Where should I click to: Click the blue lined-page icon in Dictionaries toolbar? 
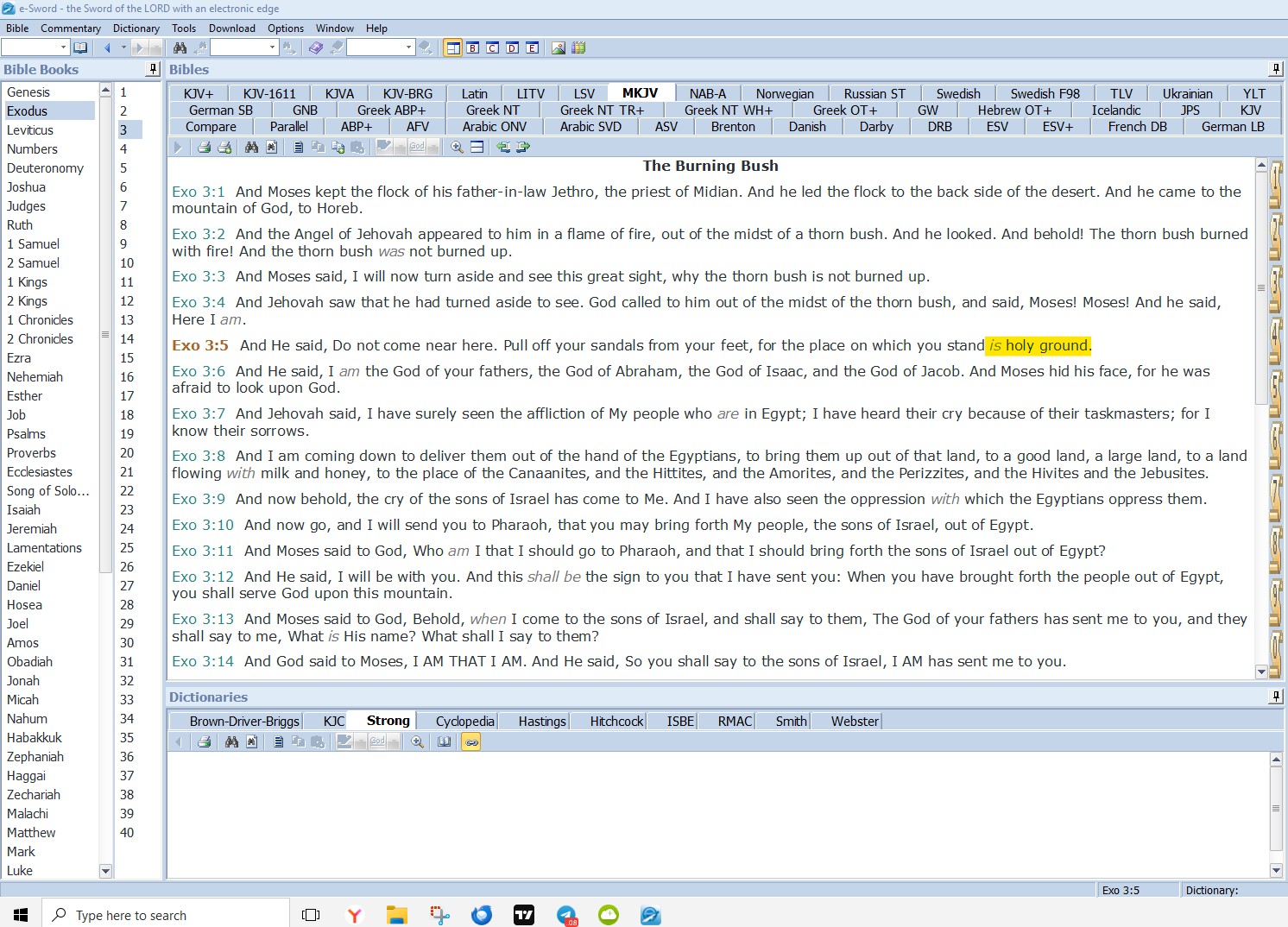pyautogui.click(x=278, y=742)
